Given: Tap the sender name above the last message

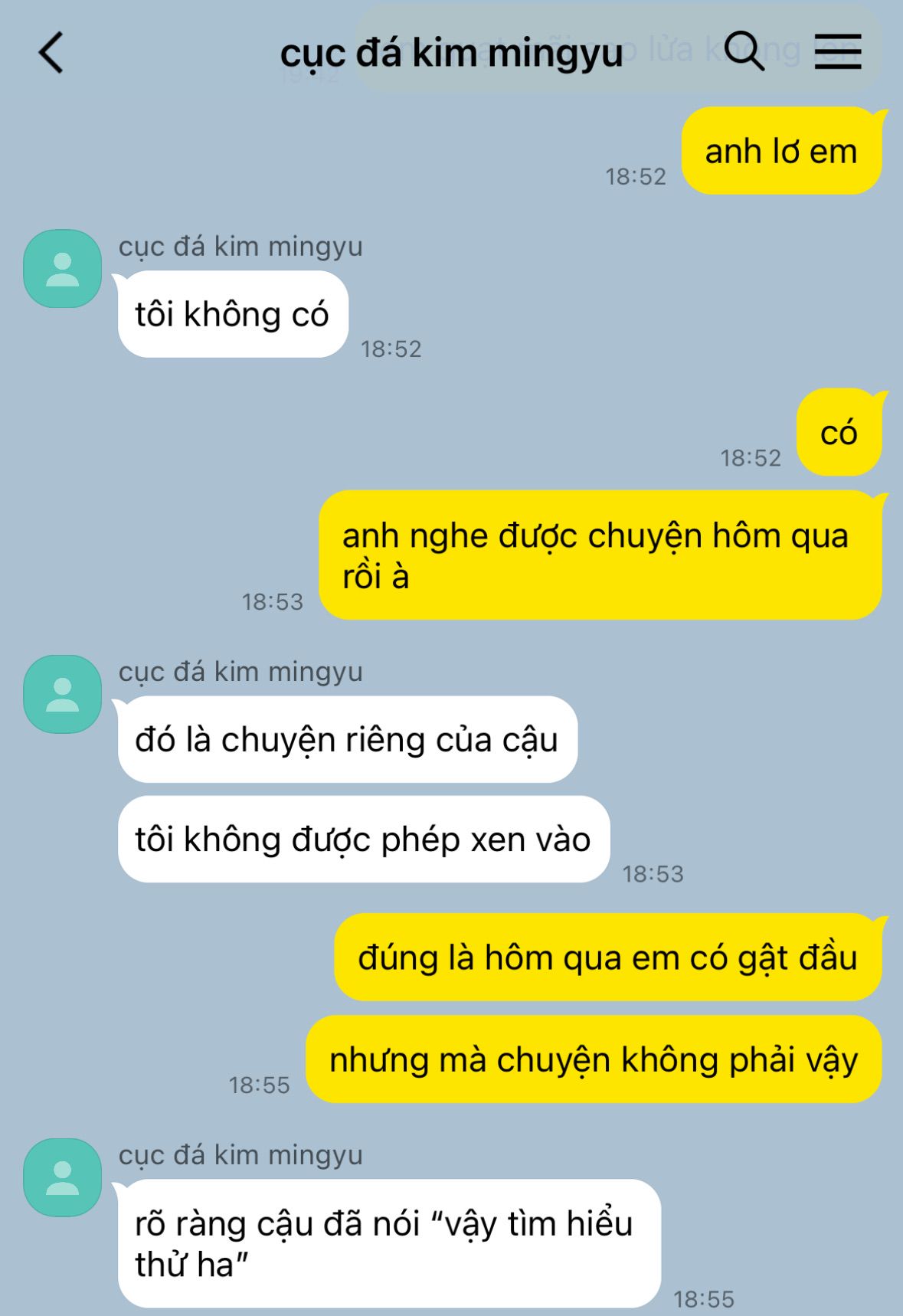Looking at the screenshot, I should point(240,1155).
